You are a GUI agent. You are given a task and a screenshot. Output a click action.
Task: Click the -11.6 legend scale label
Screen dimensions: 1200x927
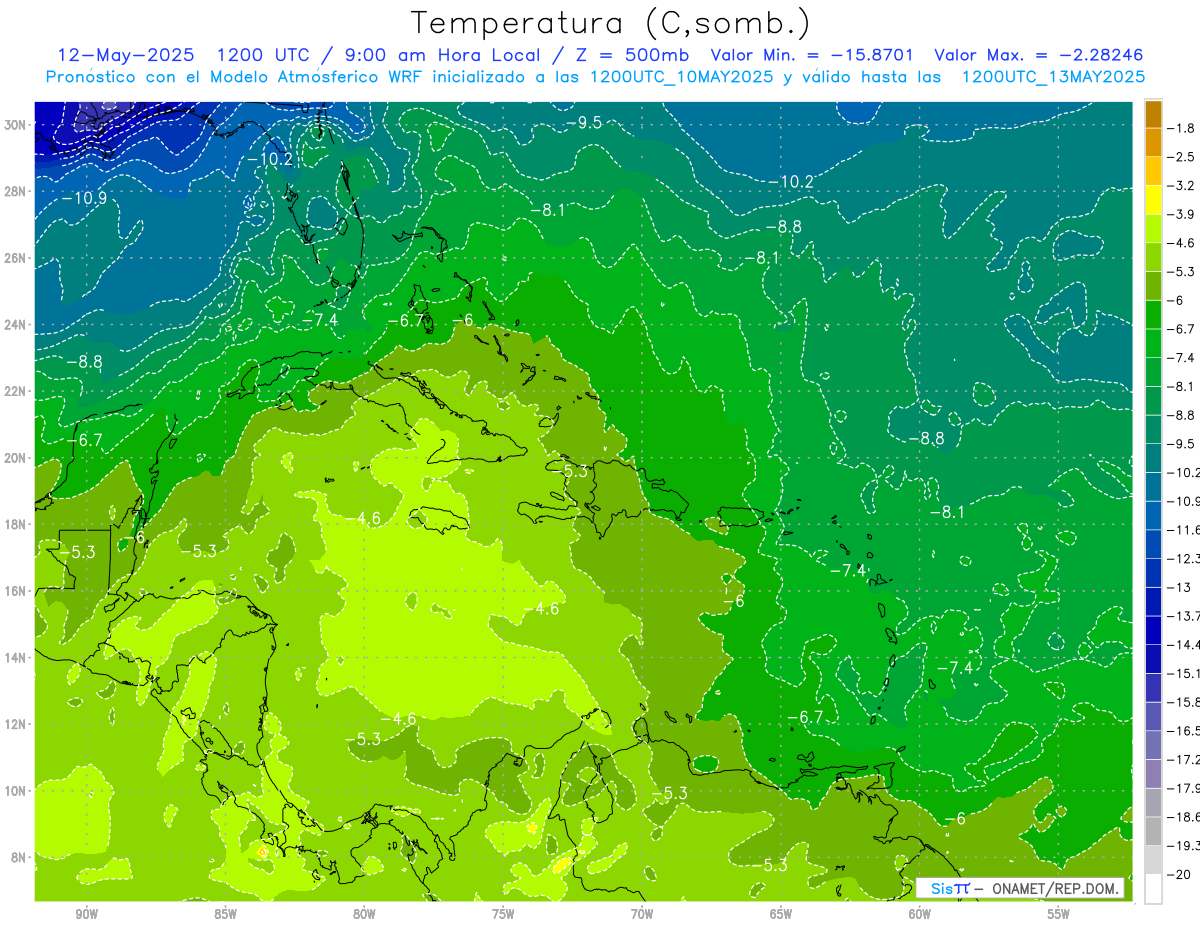pyautogui.click(x=1185, y=530)
